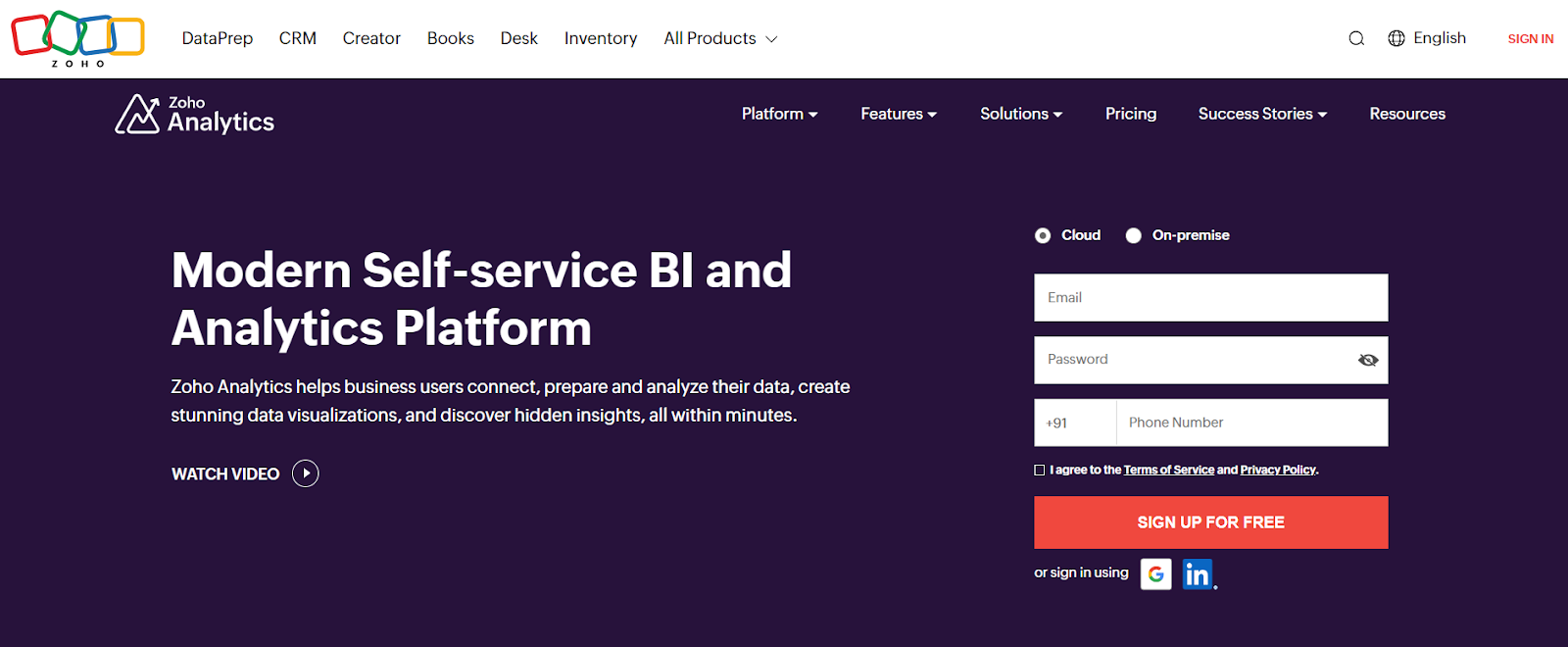1568x647 pixels.
Task: Open the Platform dropdown menu
Action: (x=779, y=114)
